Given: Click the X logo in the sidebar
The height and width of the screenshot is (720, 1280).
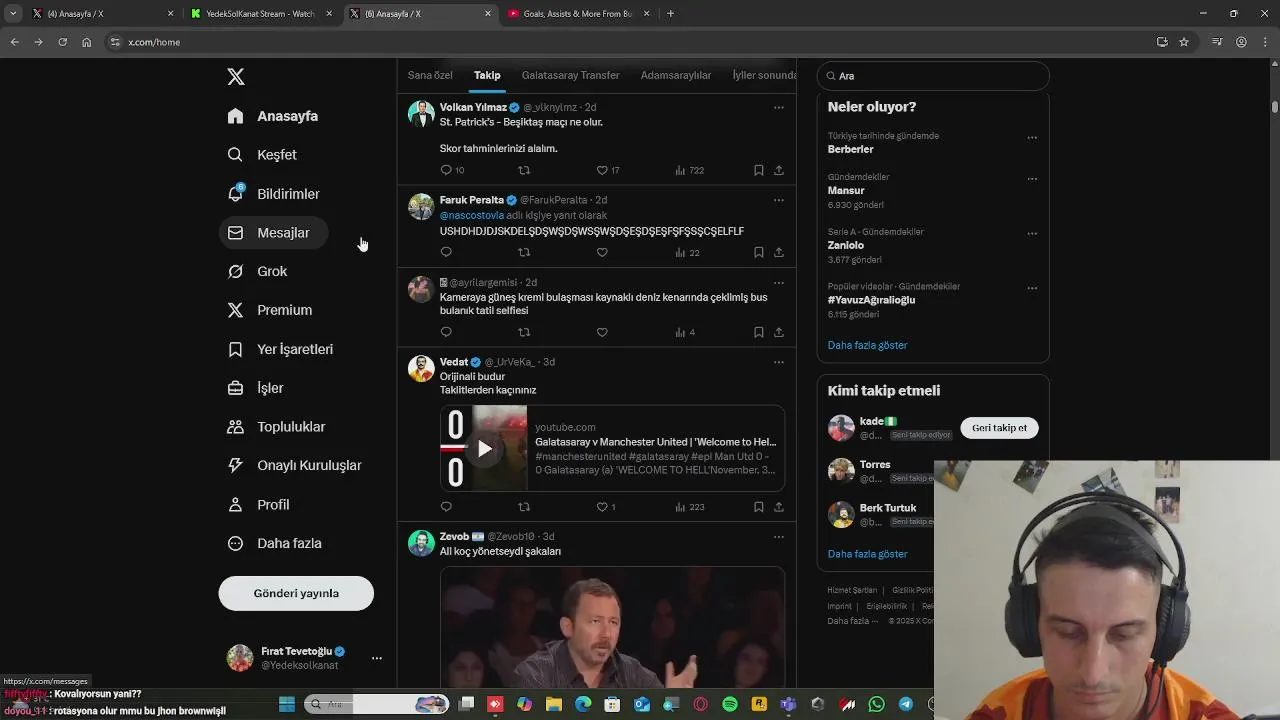Looking at the screenshot, I should pos(236,77).
